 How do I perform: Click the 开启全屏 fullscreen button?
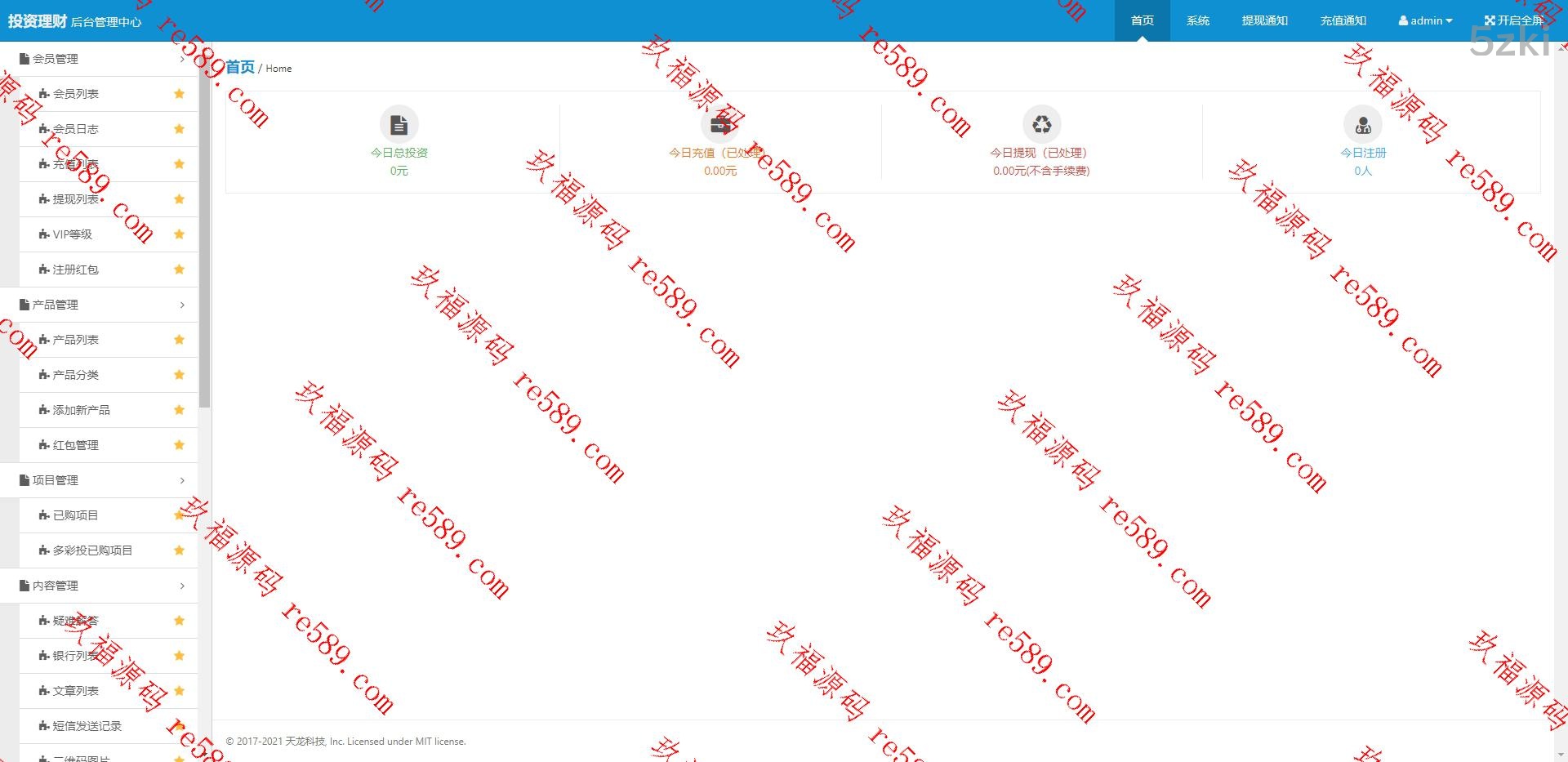pos(1513,20)
